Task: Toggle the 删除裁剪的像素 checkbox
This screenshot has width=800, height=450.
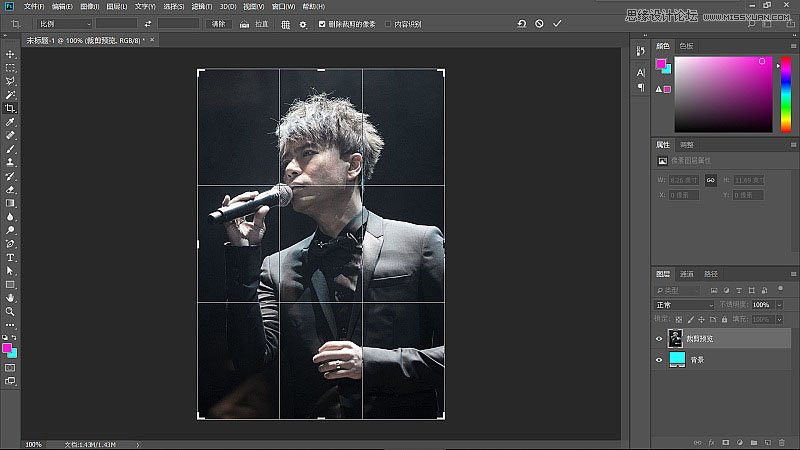Action: 321,23
